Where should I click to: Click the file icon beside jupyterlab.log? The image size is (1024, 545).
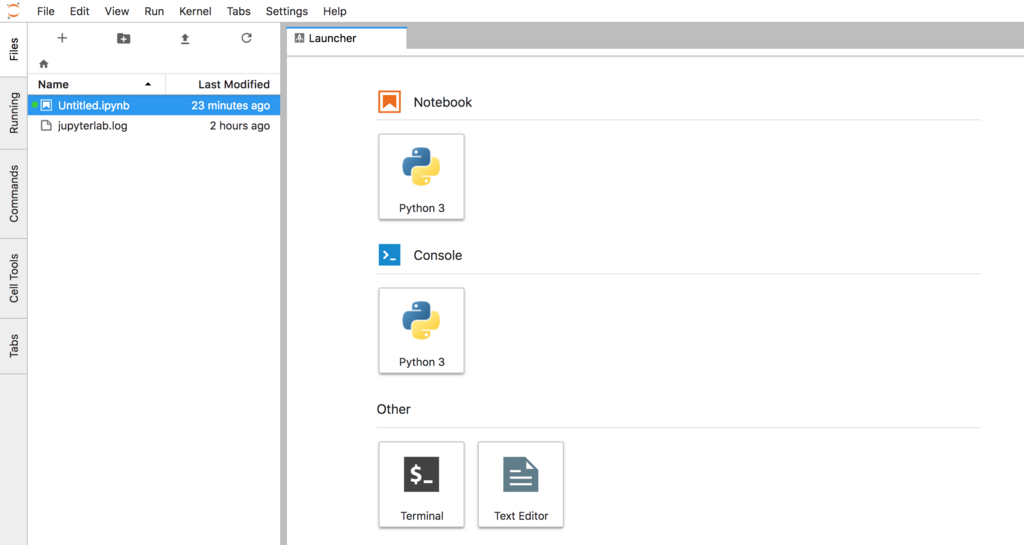(46, 125)
